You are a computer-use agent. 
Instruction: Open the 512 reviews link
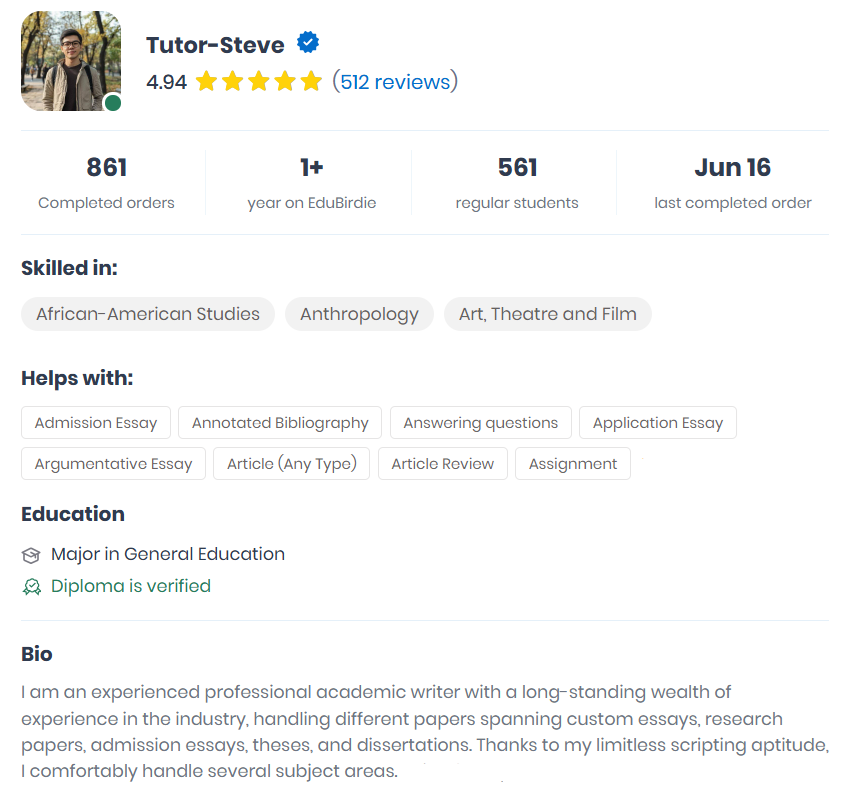[x=395, y=82]
